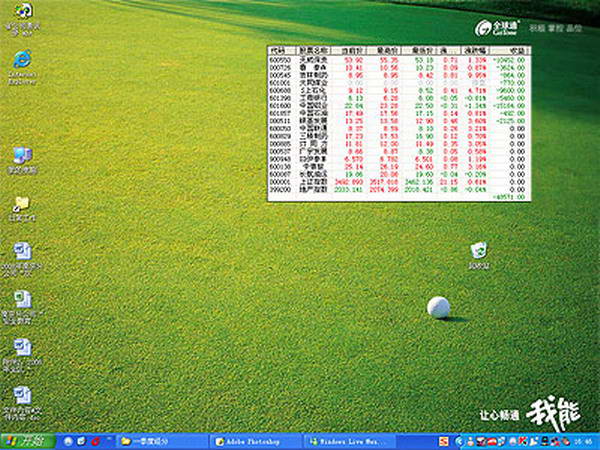Sort by the 最低价 column header
The image size is (600, 450).
point(420,51)
